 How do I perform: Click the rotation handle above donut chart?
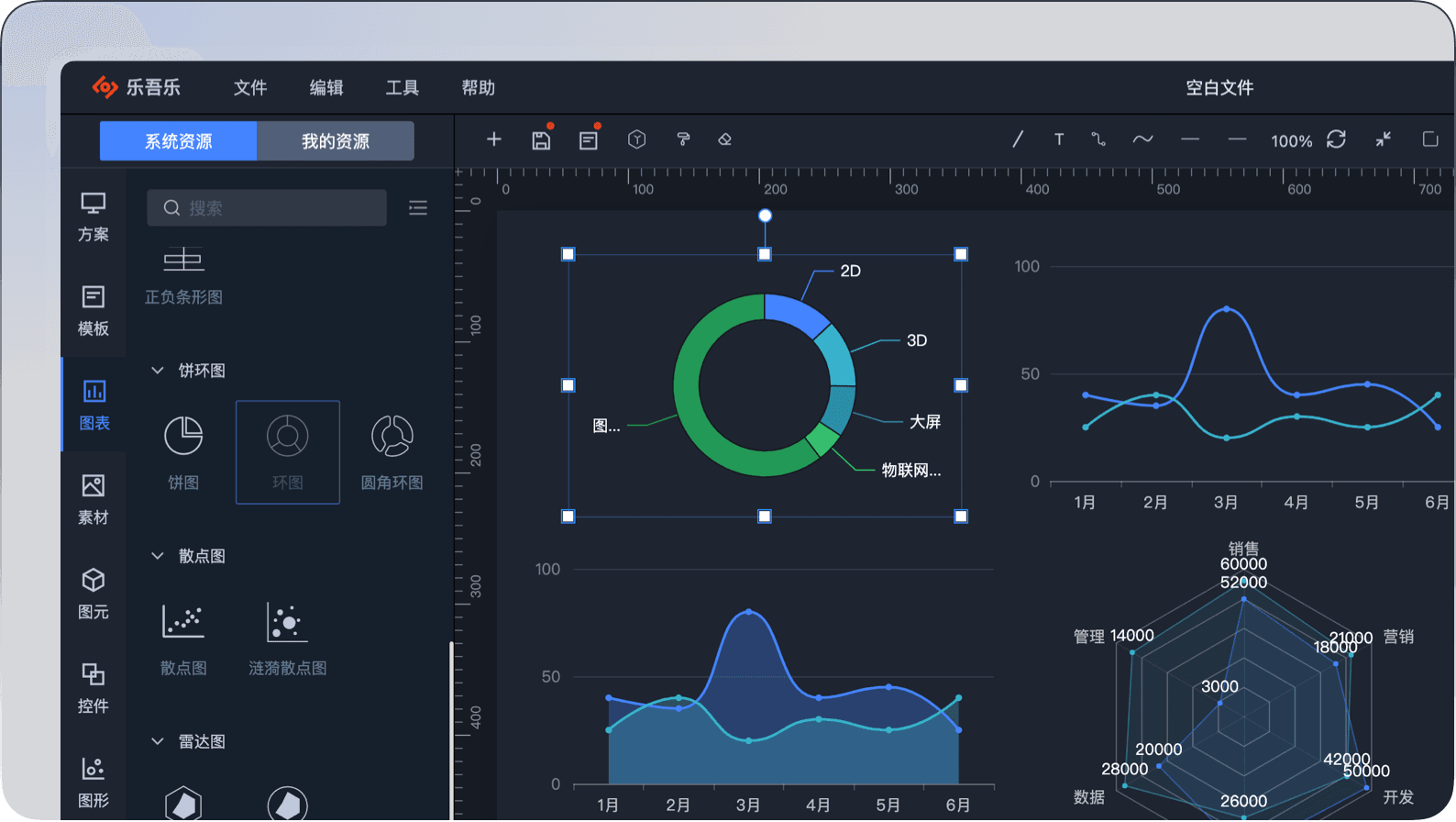tap(765, 216)
